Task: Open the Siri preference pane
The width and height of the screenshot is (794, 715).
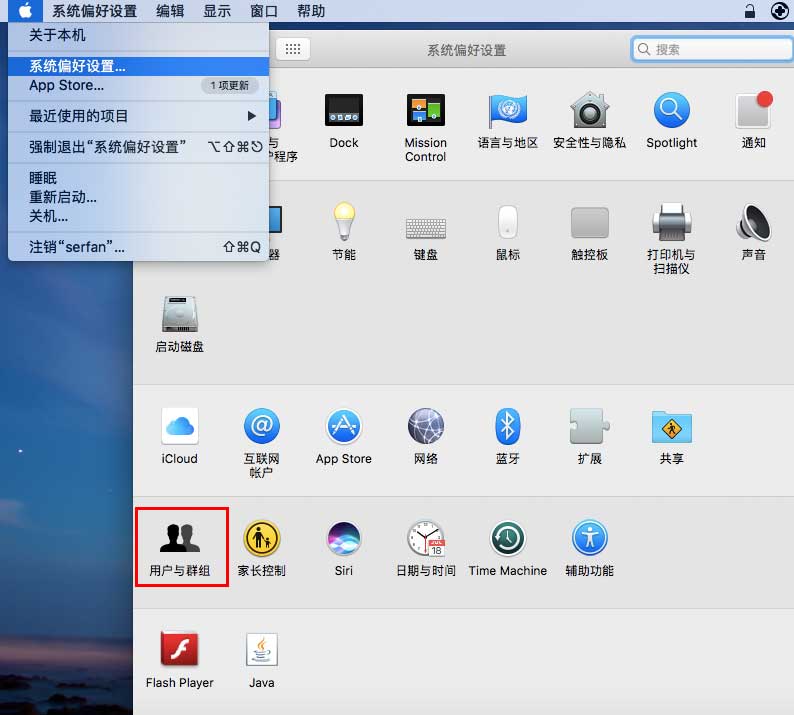Action: pos(344,538)
